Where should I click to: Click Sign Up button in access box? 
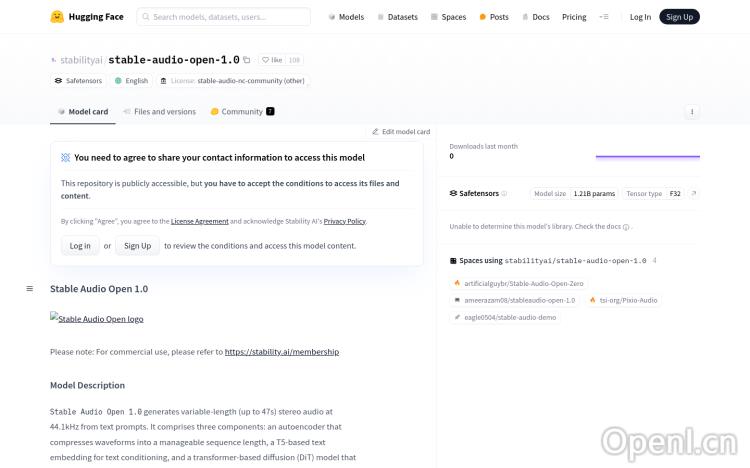137,245
